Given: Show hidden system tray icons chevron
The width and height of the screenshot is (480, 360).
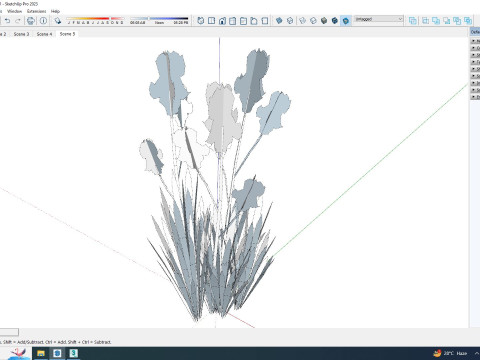Looking at the screenshot, I should pos(477,353).
